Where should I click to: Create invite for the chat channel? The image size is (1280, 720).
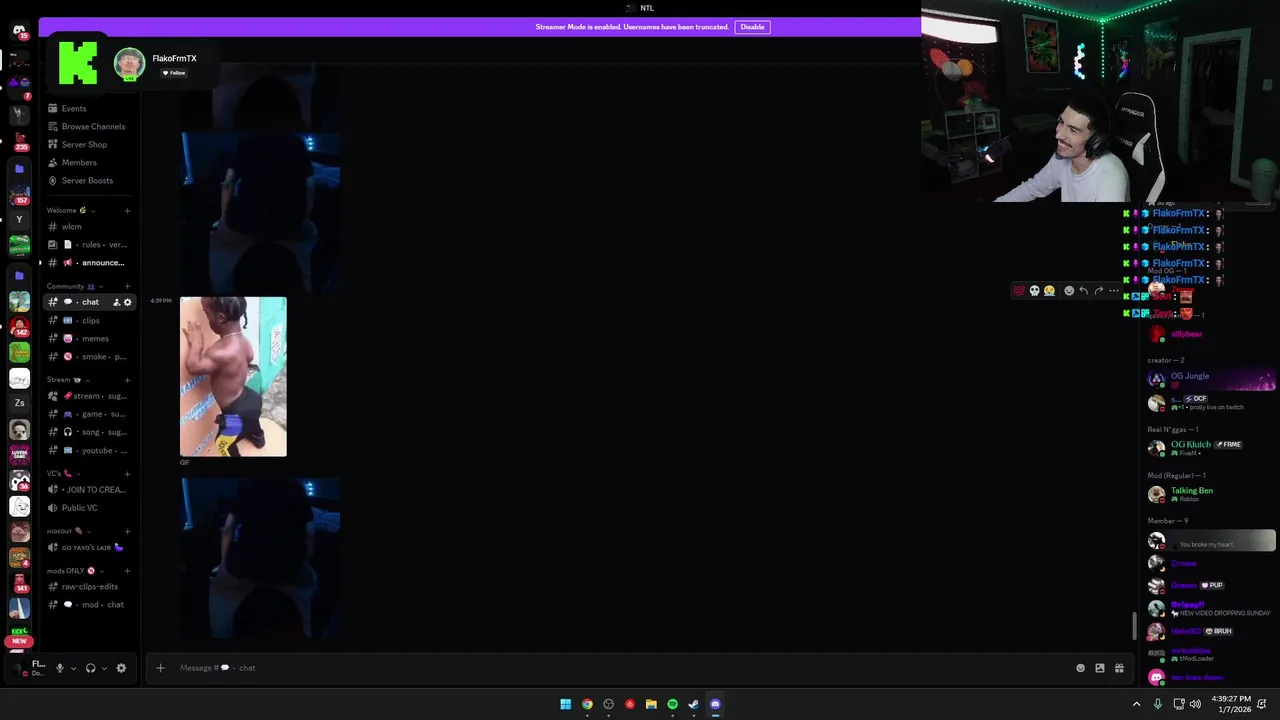point(116,302)
